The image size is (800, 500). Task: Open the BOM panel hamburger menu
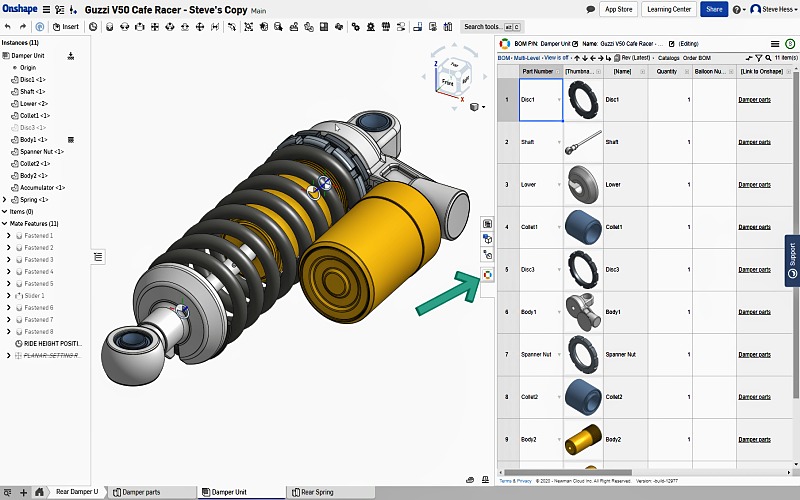[x=775, y=44]
